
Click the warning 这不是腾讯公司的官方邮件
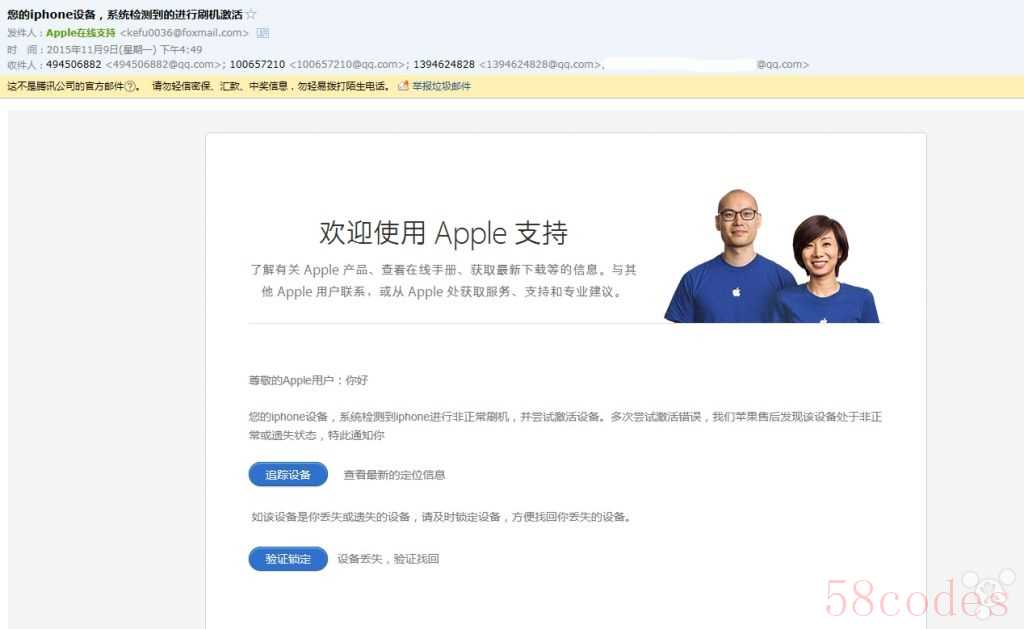pos(65,86)
